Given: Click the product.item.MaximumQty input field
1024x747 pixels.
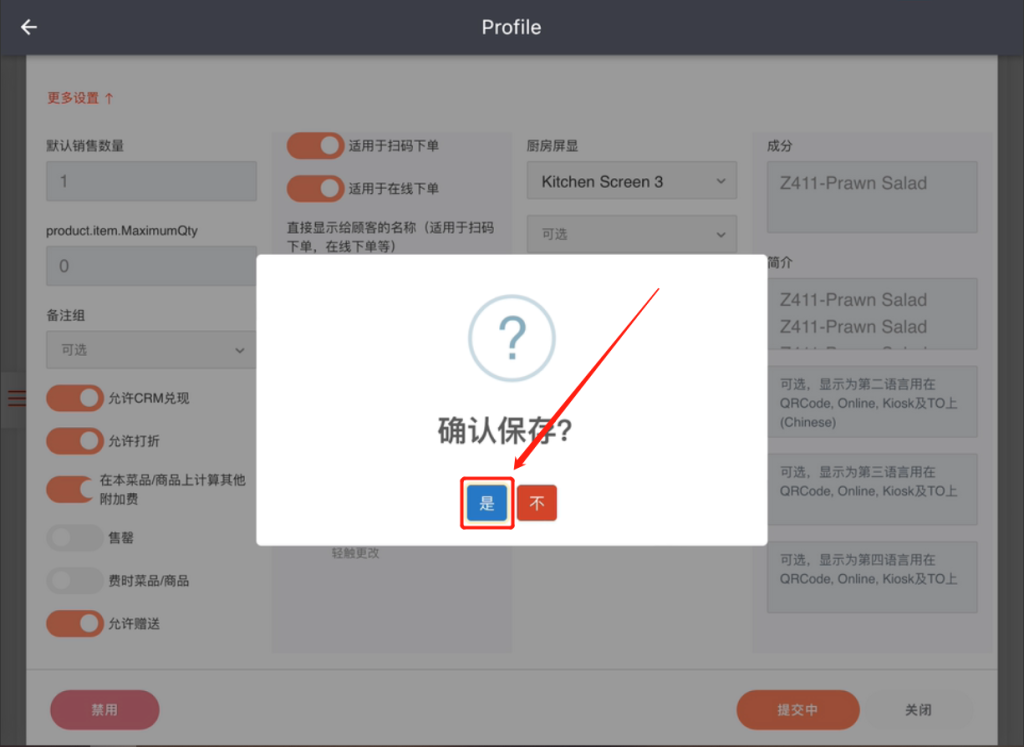Looking at the screenshot, I should [x=152, y=266].
